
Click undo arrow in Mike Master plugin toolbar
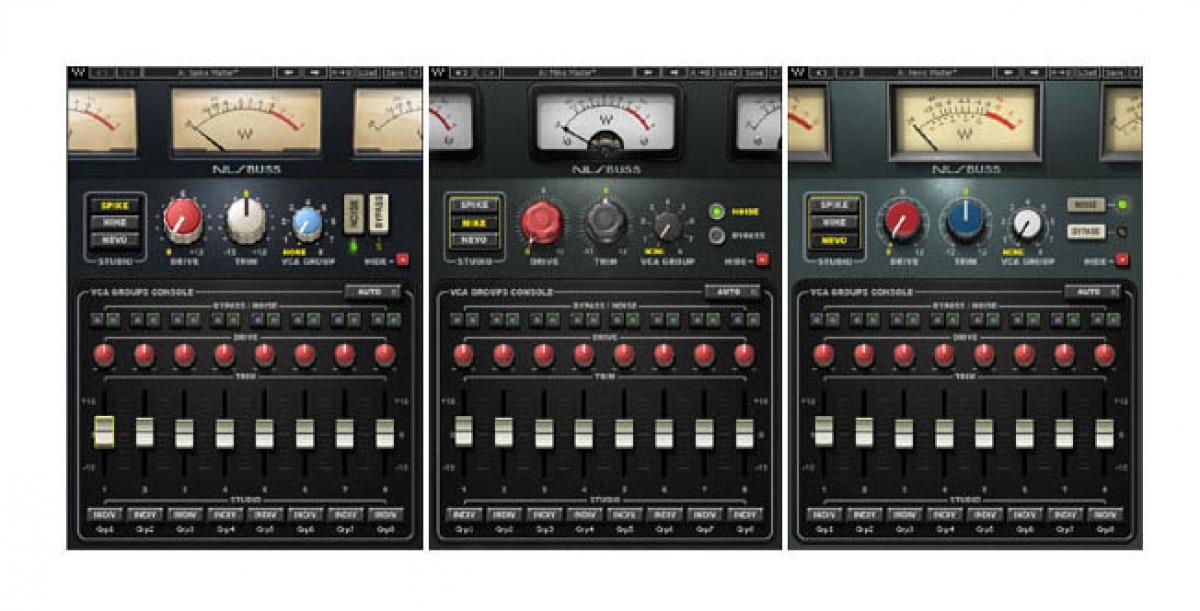[x=462, y=73]
